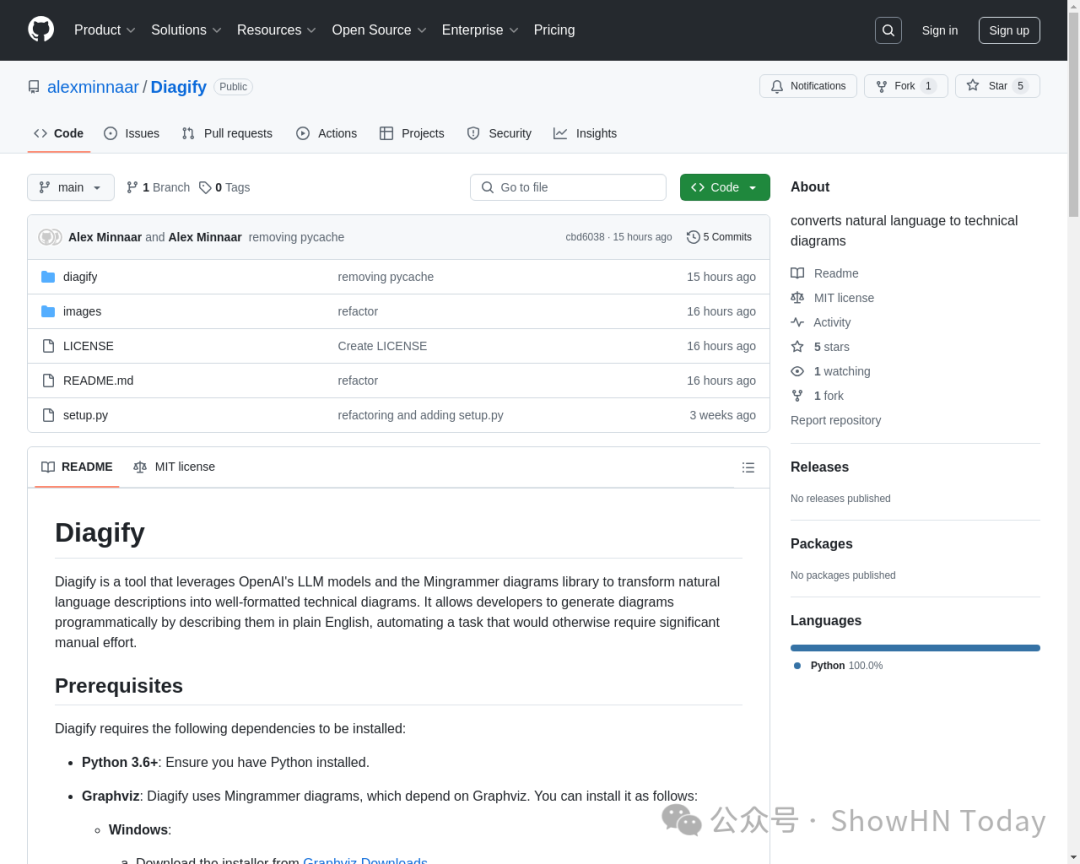
Task: Click in the Go to file field
Action: [x=568, y=187]
